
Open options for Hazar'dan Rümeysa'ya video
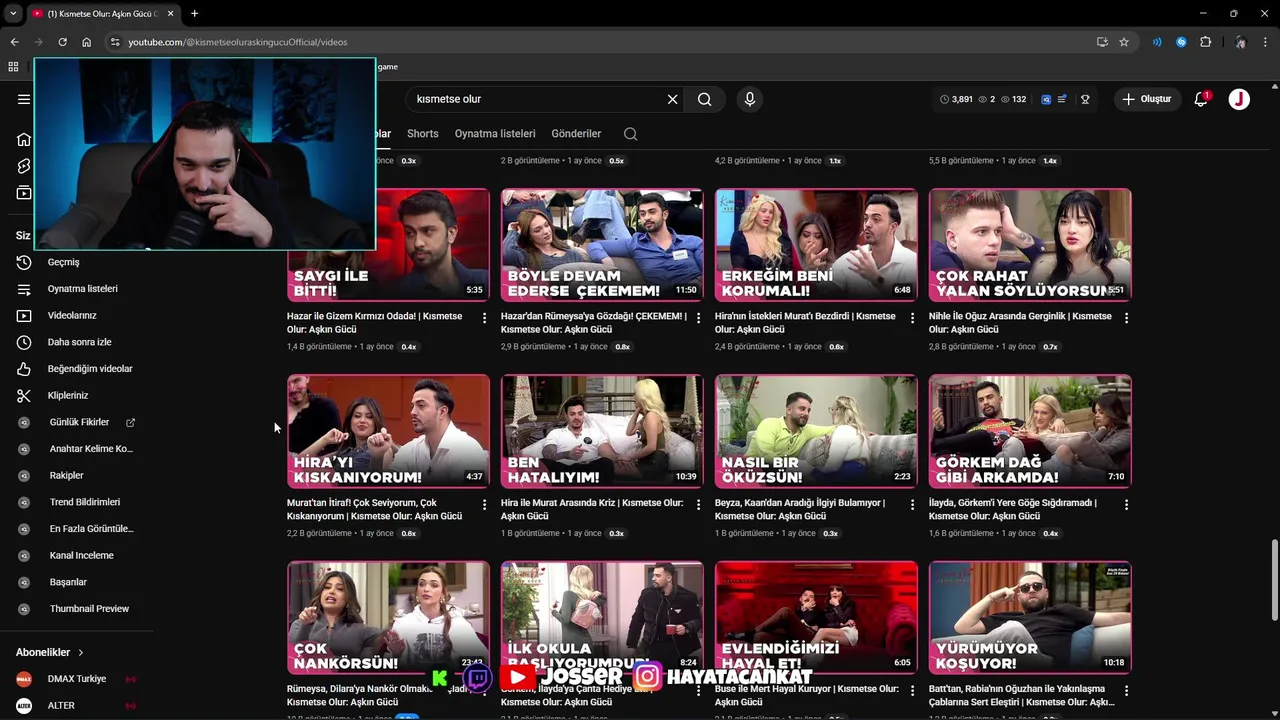(698, 318)
